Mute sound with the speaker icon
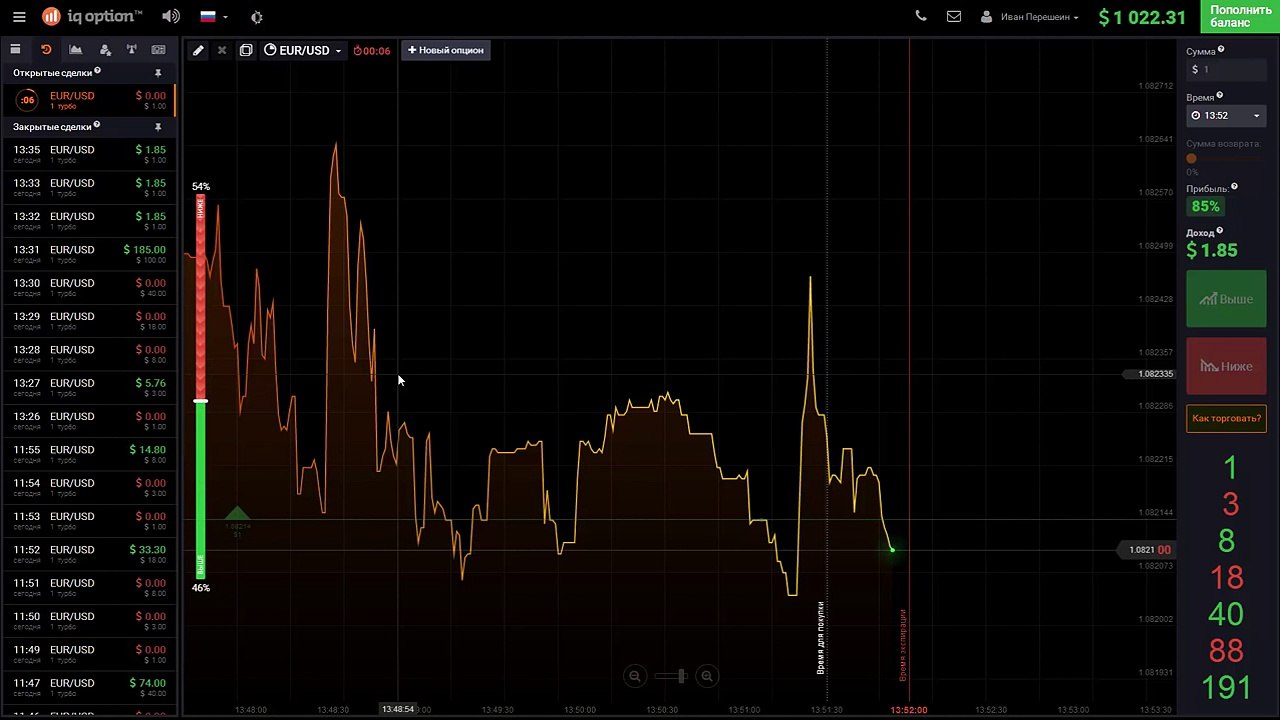This screenshot has width=1280, height=720. (x=171, y=17)
